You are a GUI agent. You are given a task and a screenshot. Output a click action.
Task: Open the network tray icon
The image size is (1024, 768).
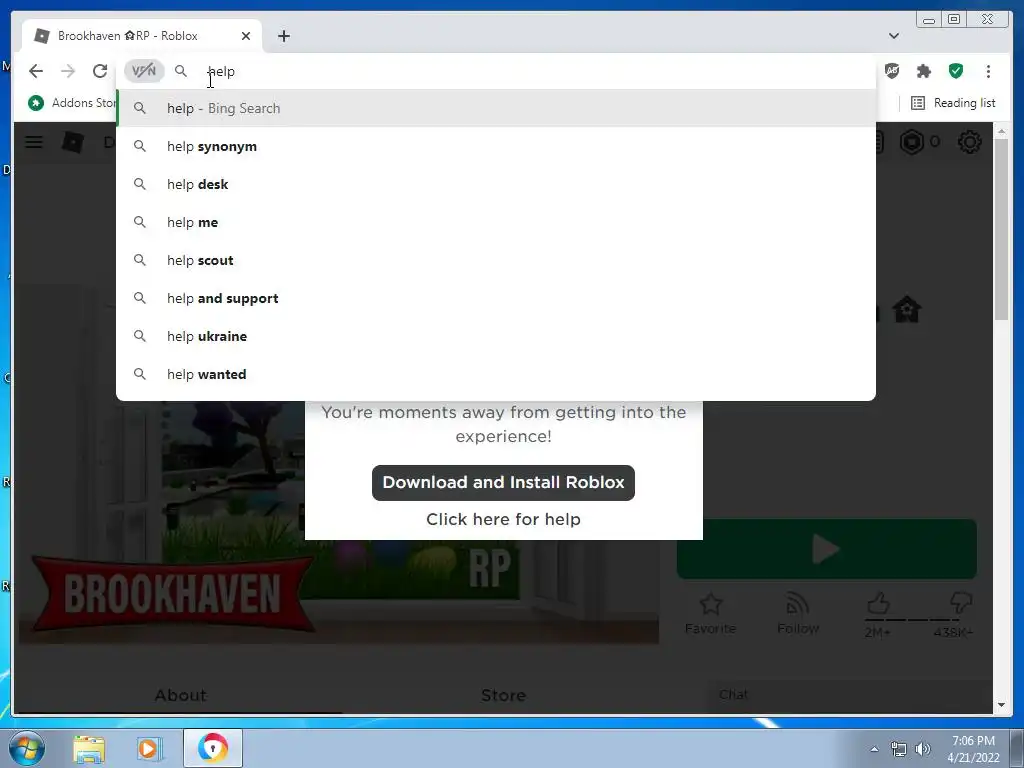point(899,749)
